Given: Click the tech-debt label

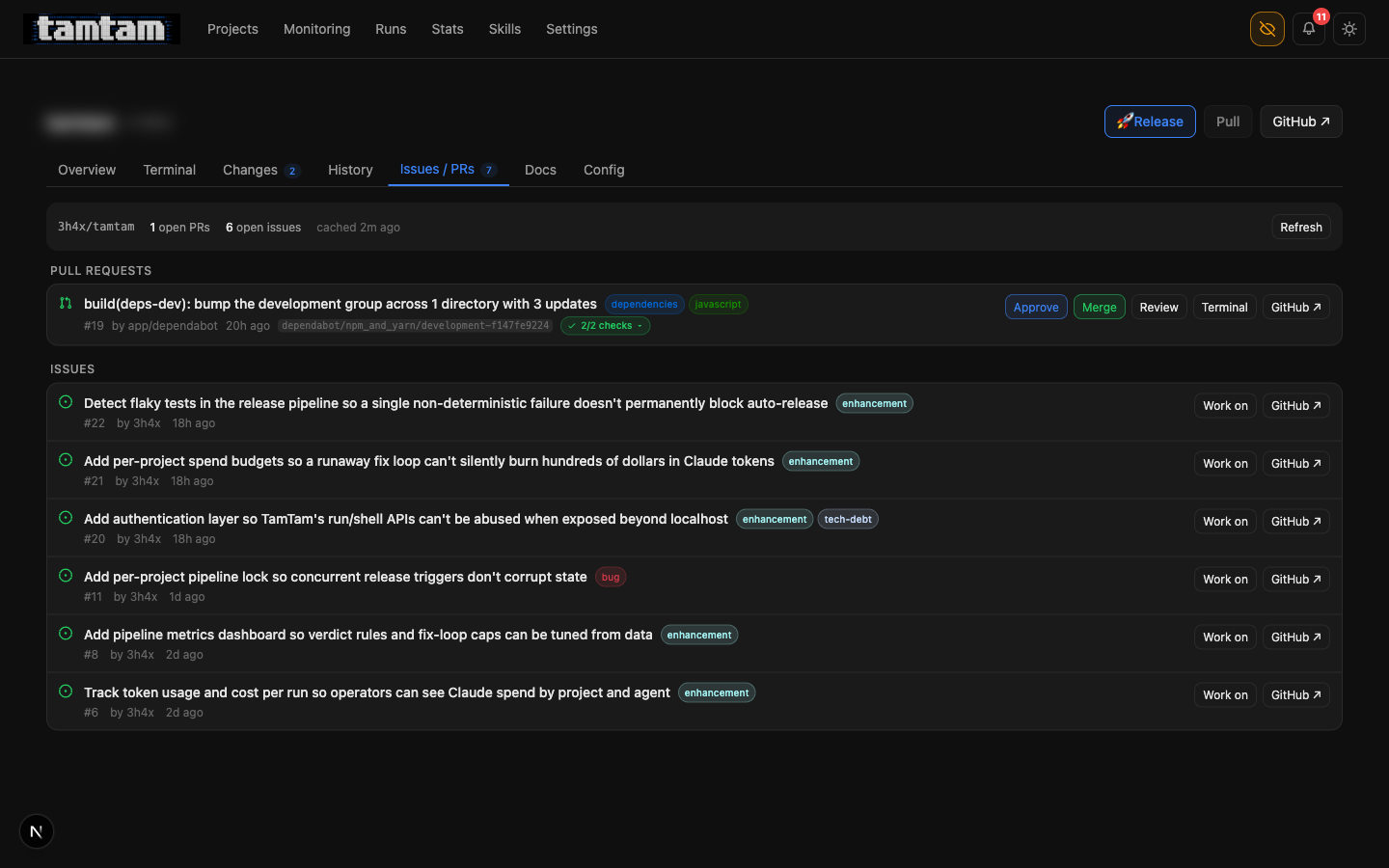Looking at the screenshot, I should click(x=848, y=519).
